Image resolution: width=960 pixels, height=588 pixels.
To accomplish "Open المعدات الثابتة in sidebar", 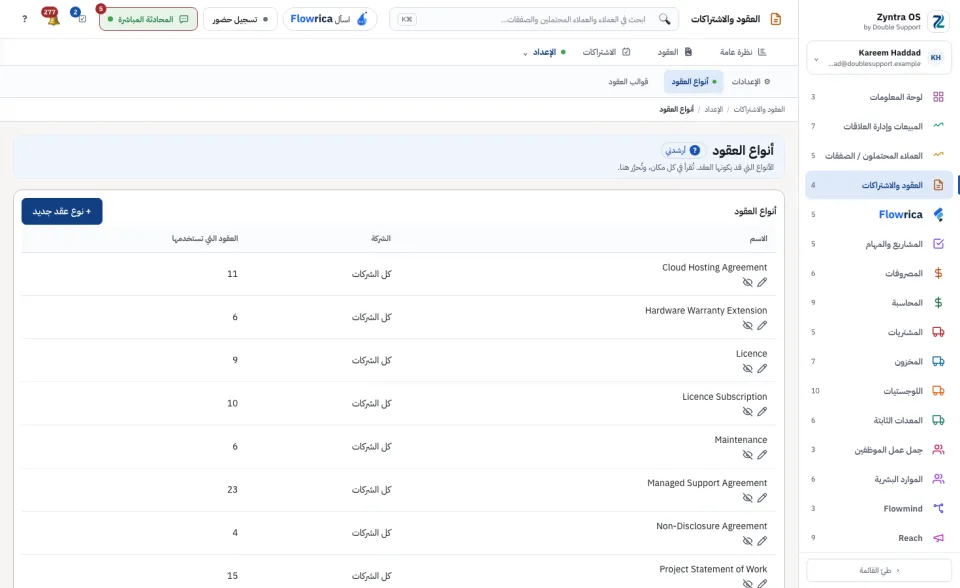I will point(879,420).
